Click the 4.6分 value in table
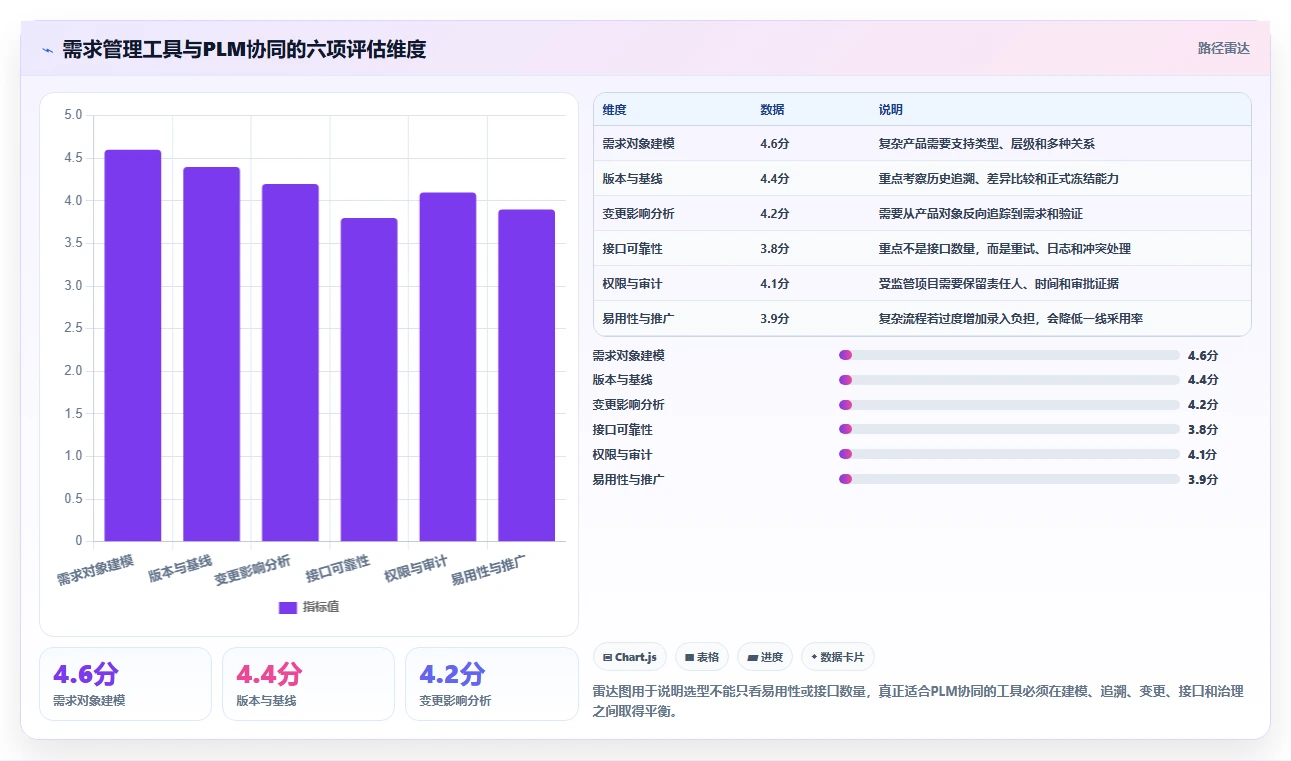Screen dimensions: 1291x761 pos(775,144)
